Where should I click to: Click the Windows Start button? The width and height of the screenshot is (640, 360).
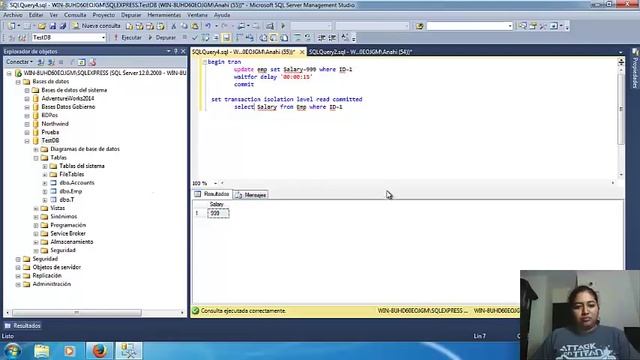click(12, 351)
